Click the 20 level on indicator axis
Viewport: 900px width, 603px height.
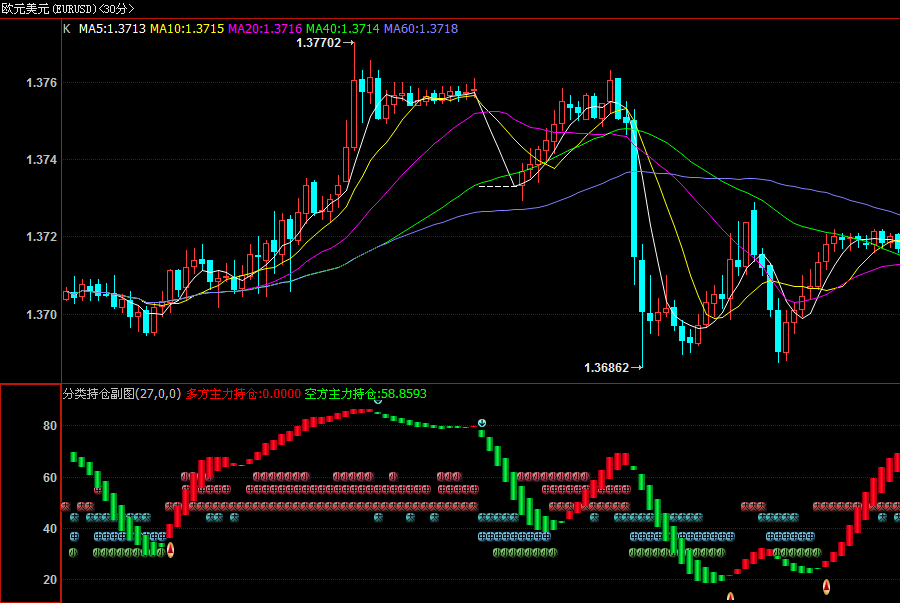pyautogui.click(x=50, y=579)
